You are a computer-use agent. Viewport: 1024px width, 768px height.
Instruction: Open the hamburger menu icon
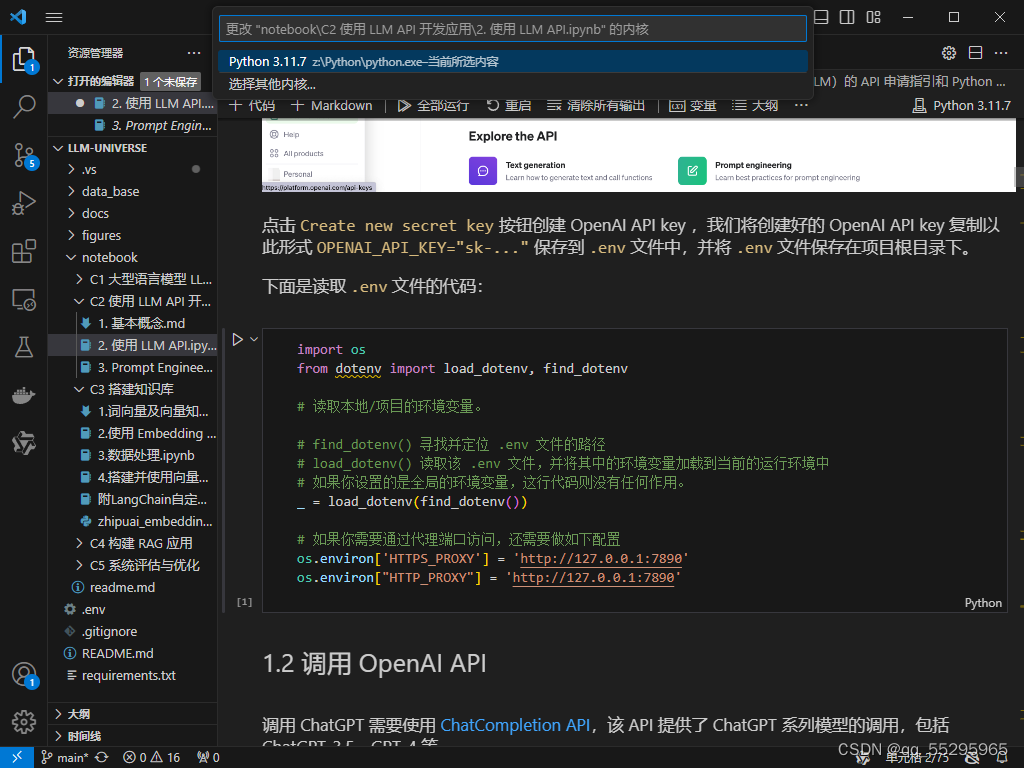[54, 17]
